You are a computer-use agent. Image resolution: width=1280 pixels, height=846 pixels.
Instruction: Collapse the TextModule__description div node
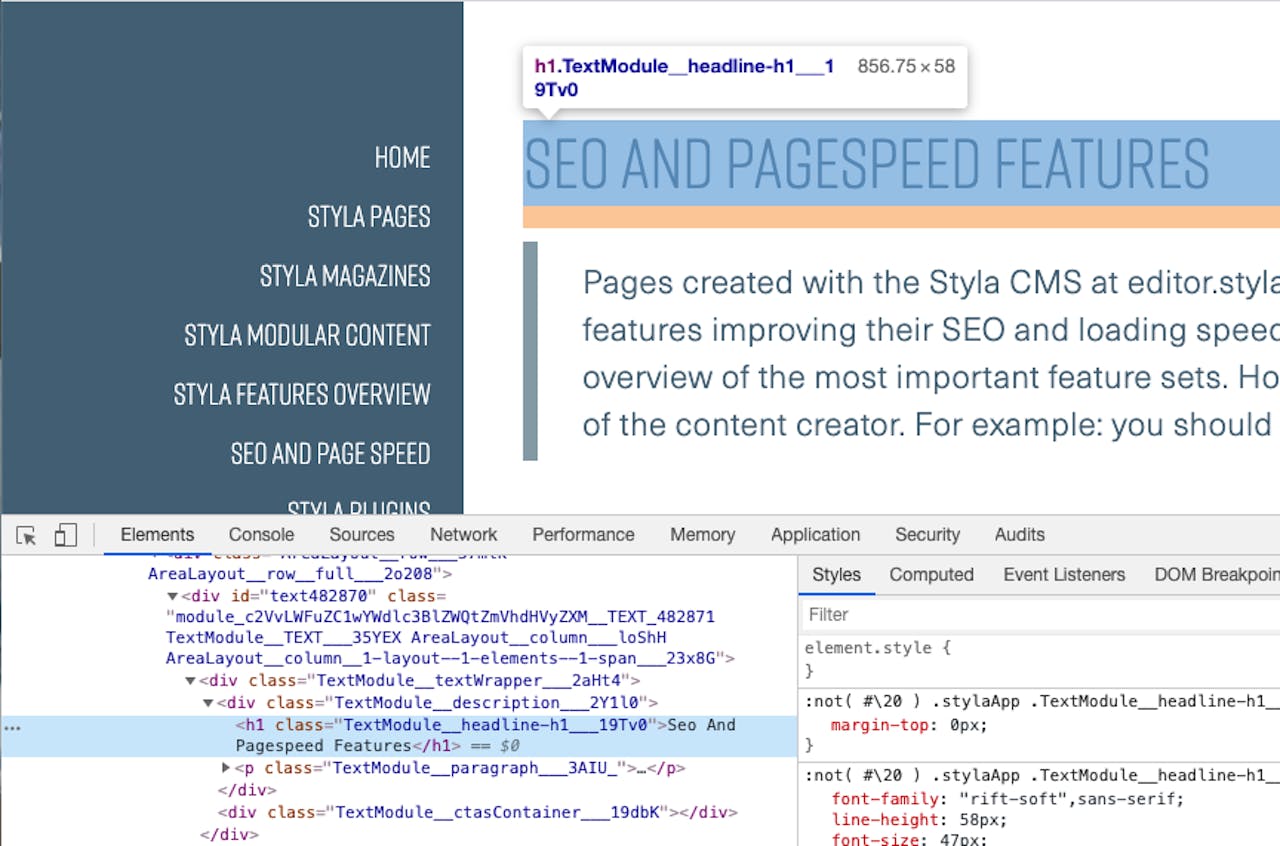(208, 703)
